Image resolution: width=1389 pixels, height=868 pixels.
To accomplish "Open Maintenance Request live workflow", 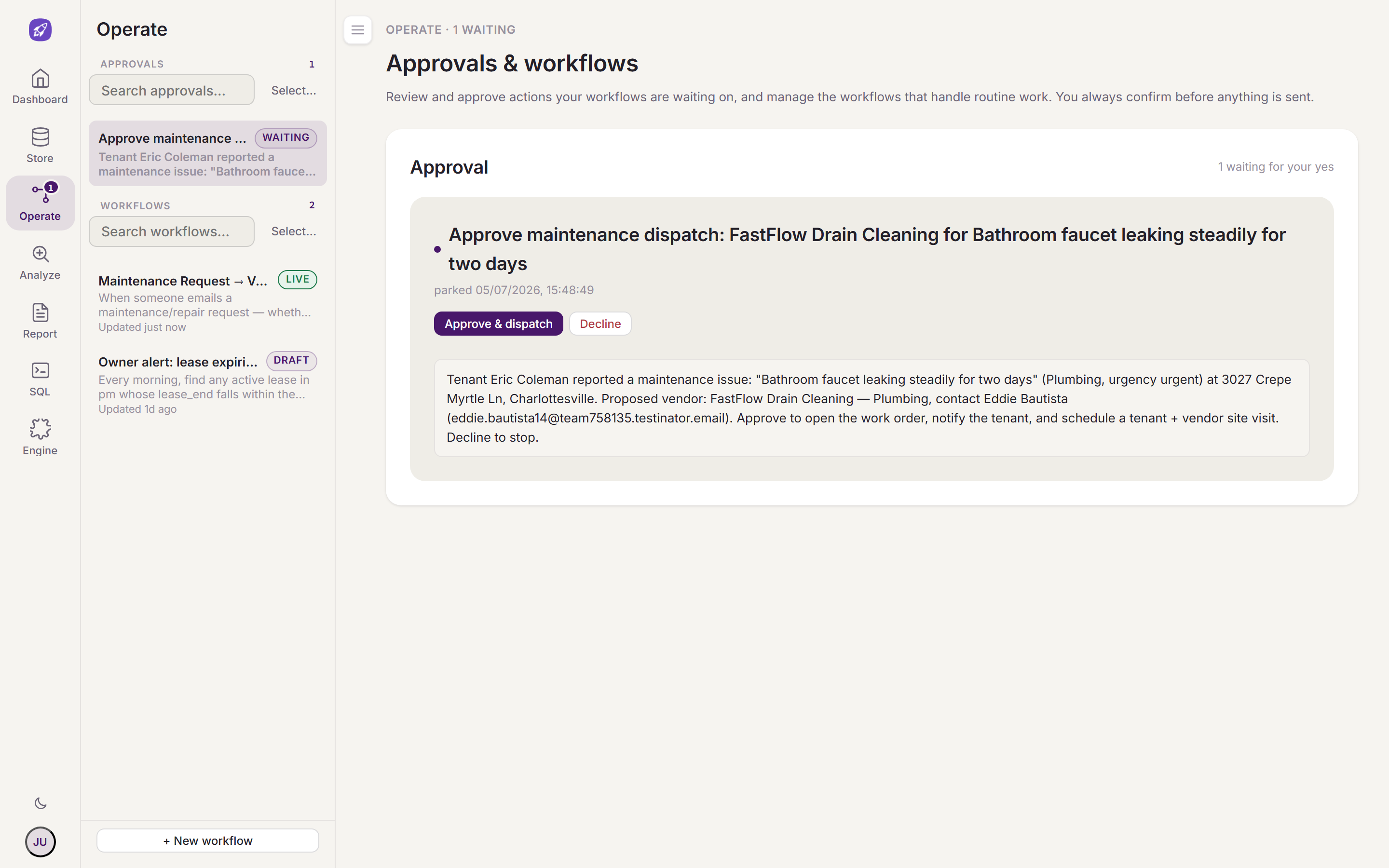I will tap(208, 302).
